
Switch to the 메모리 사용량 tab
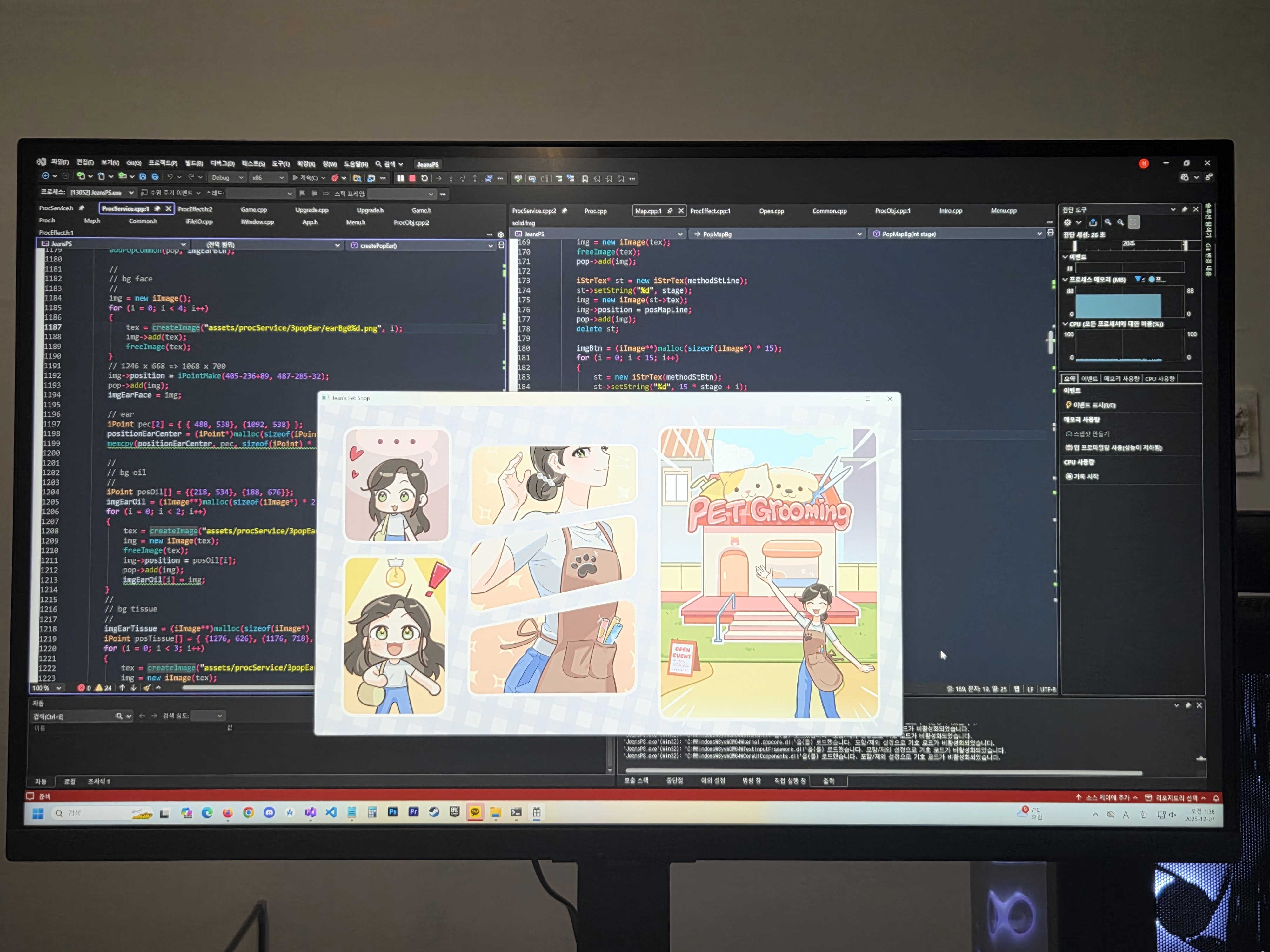1121,379
